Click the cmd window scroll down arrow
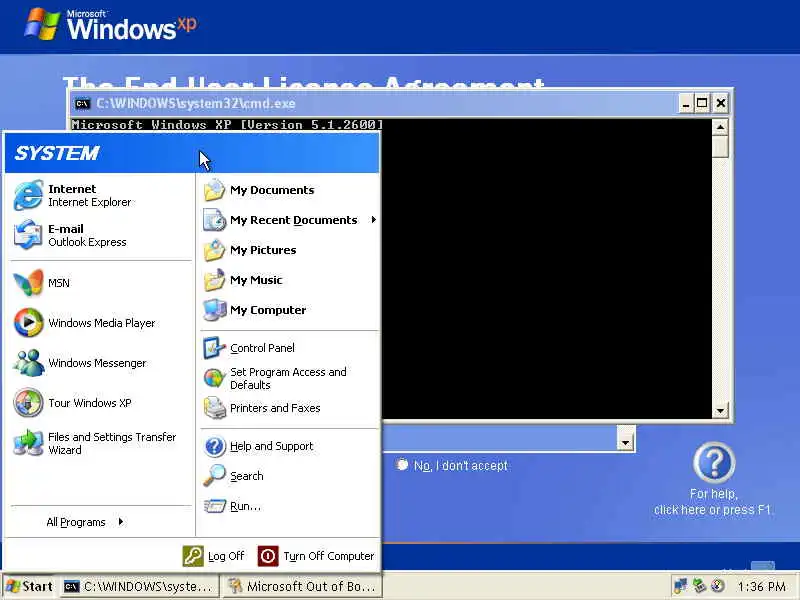Image resolution: width=800 pixels, height=600 pixels. point(720,410)
